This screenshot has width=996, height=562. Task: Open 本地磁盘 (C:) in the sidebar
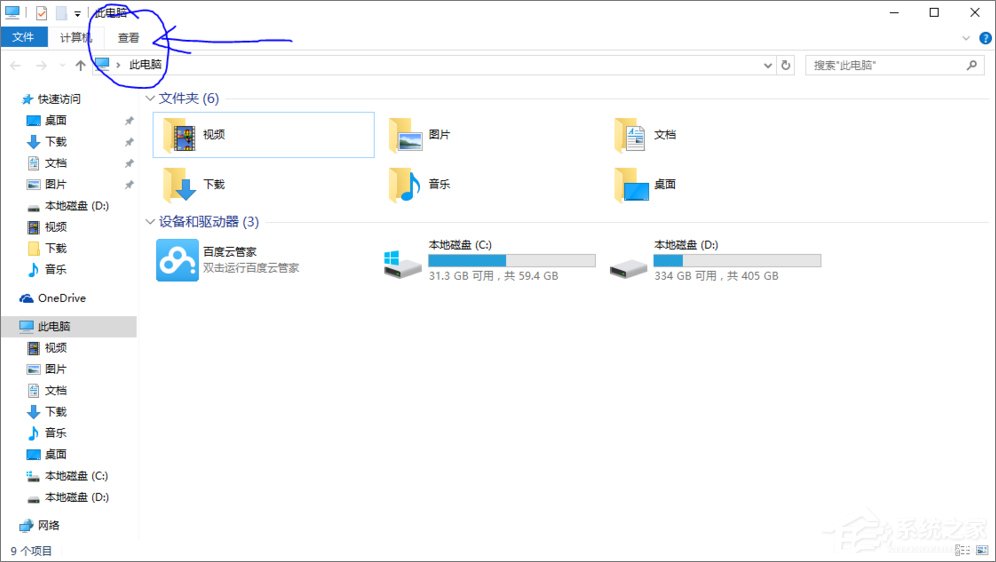76,476
